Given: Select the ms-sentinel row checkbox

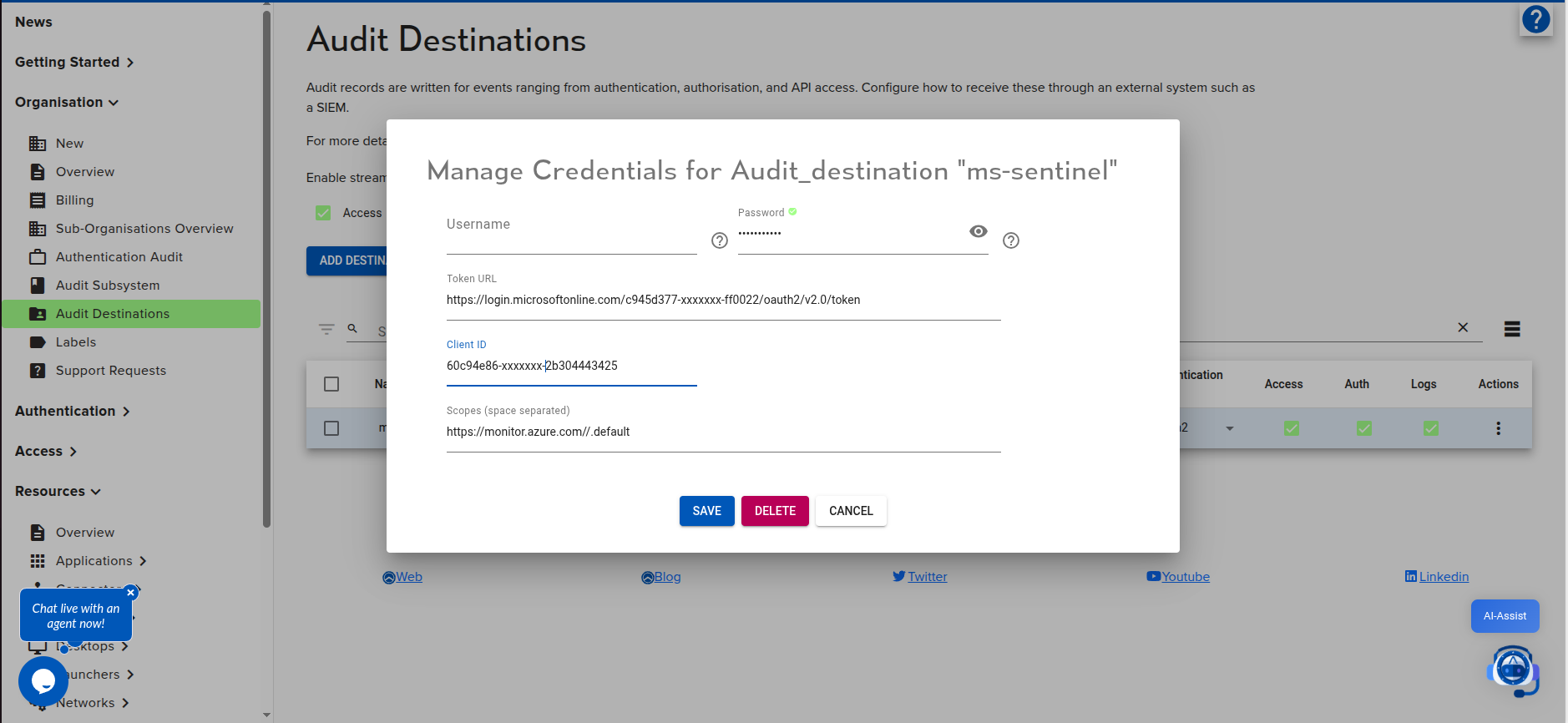Looking at the screenshot, I should point(331,428).
